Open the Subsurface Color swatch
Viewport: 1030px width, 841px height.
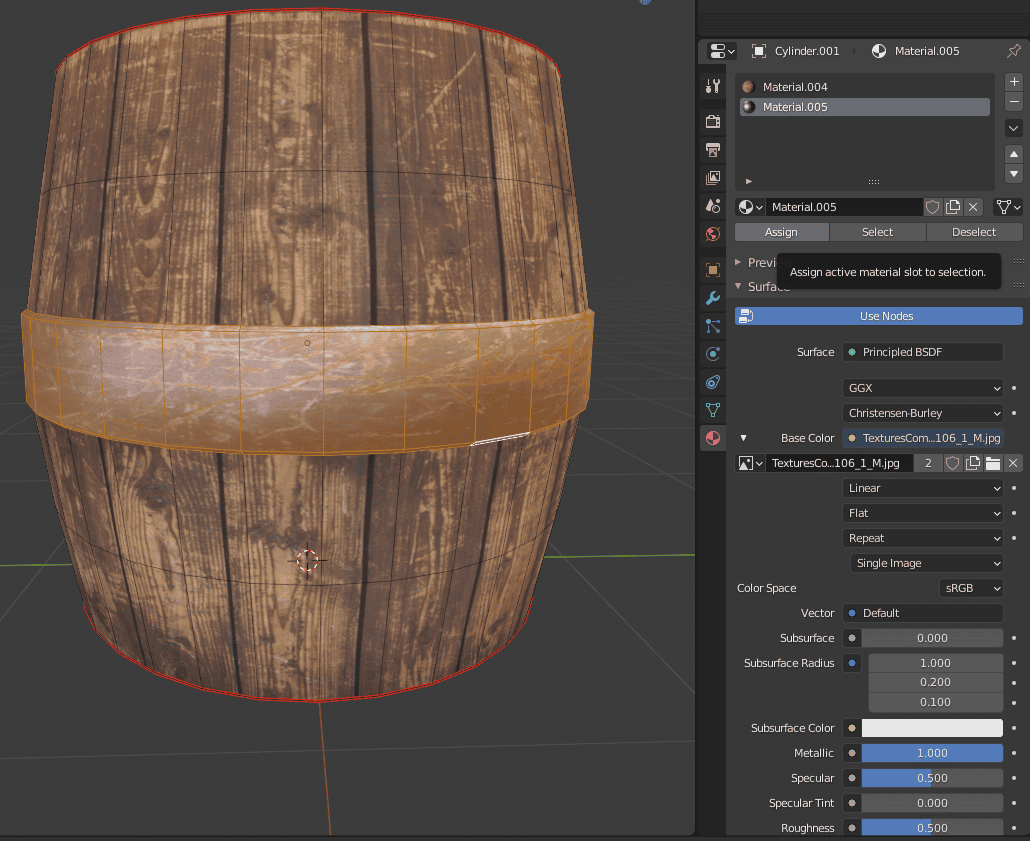pos(932,728)
